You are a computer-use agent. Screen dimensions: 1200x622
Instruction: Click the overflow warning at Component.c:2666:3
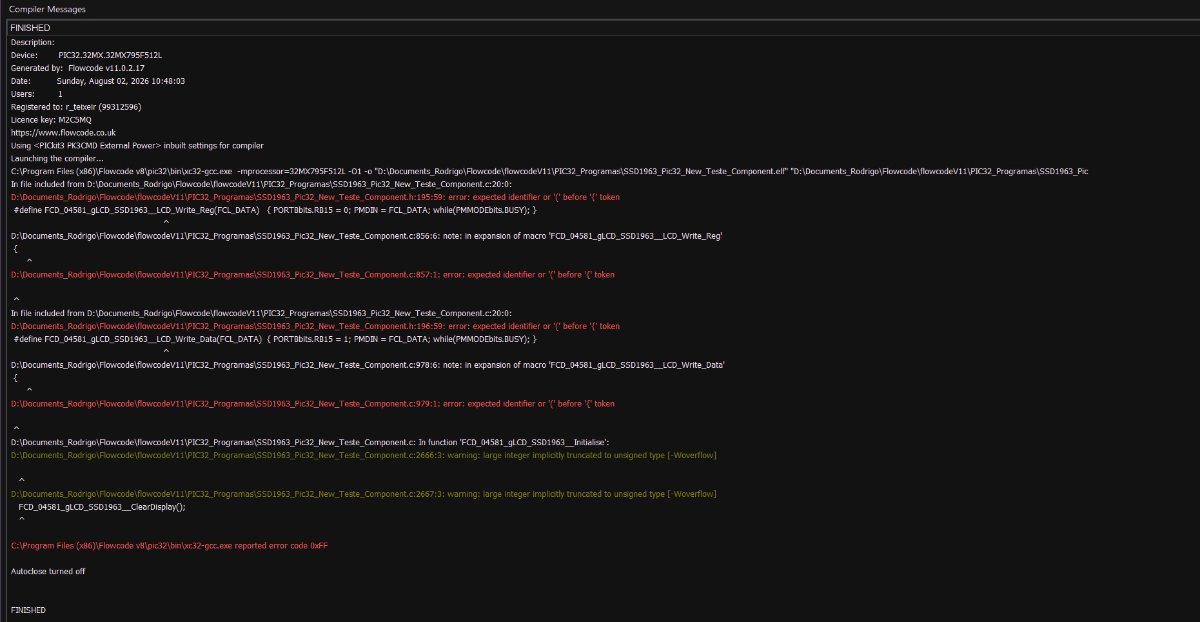[363, 455]
